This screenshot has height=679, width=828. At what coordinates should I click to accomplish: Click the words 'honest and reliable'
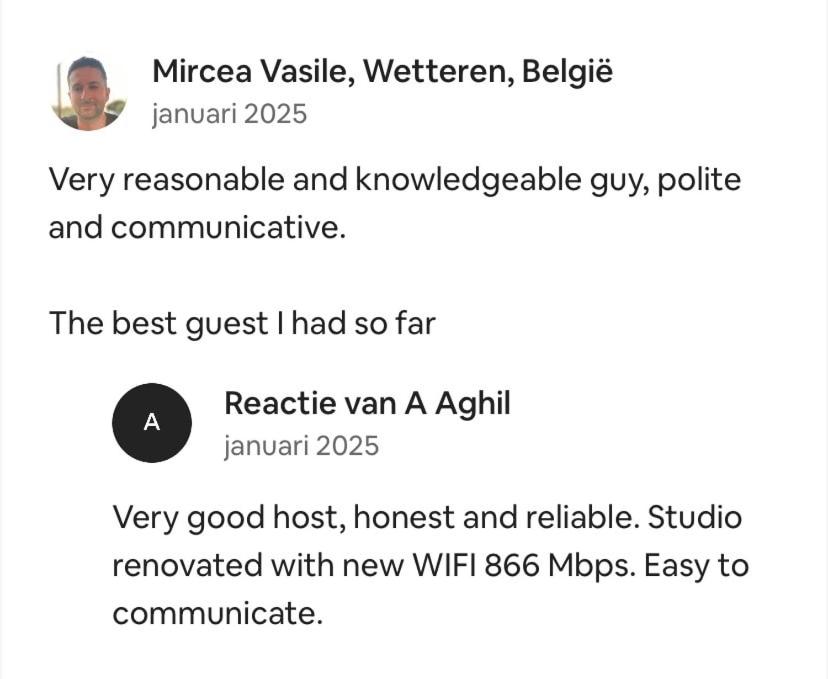click(x=492, y=517)
